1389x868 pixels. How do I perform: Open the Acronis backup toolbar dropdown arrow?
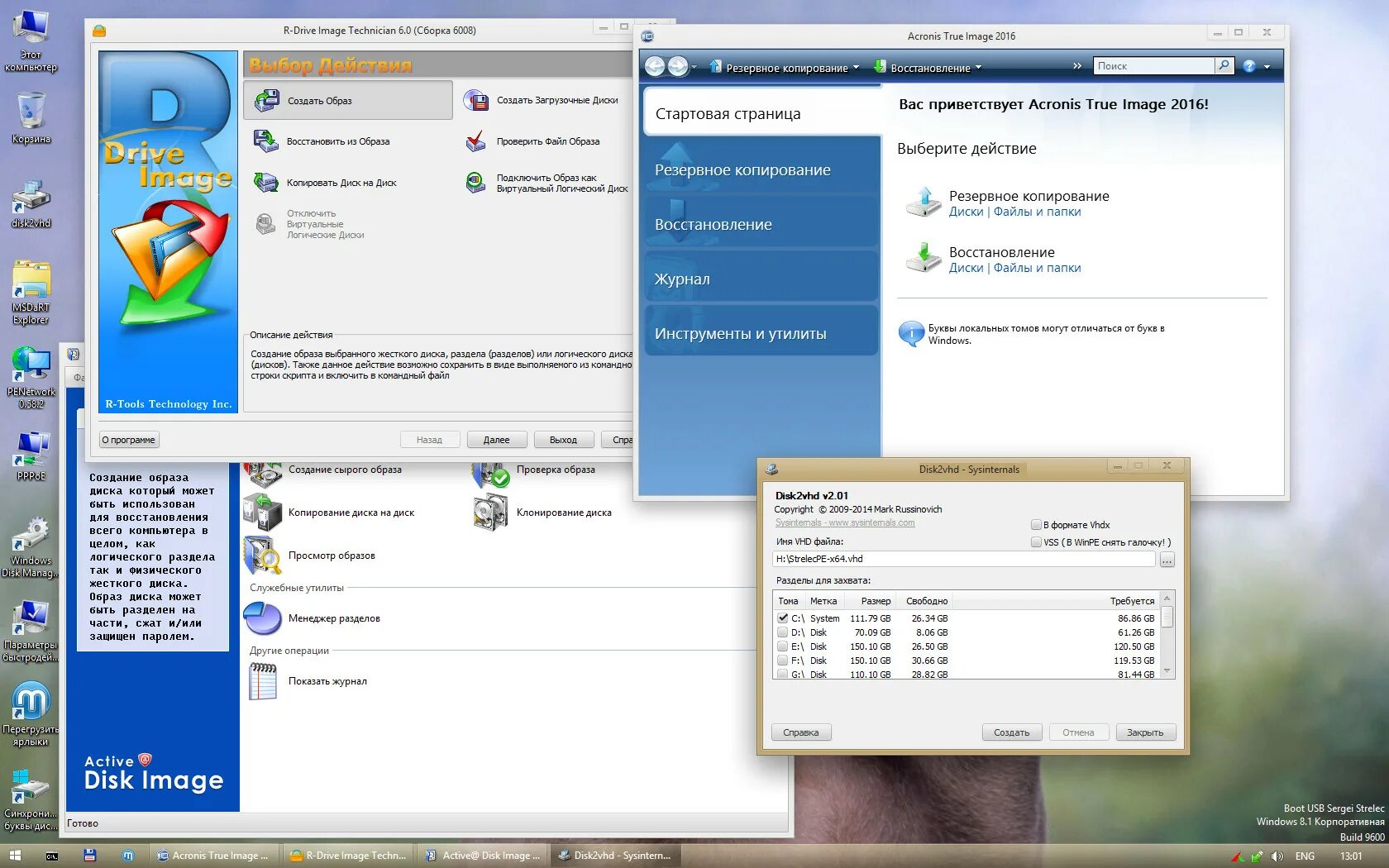click(x=856, y=68)
